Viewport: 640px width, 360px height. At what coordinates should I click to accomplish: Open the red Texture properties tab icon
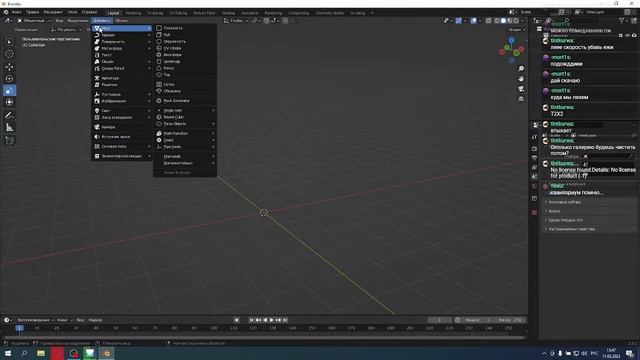(534, 213)
